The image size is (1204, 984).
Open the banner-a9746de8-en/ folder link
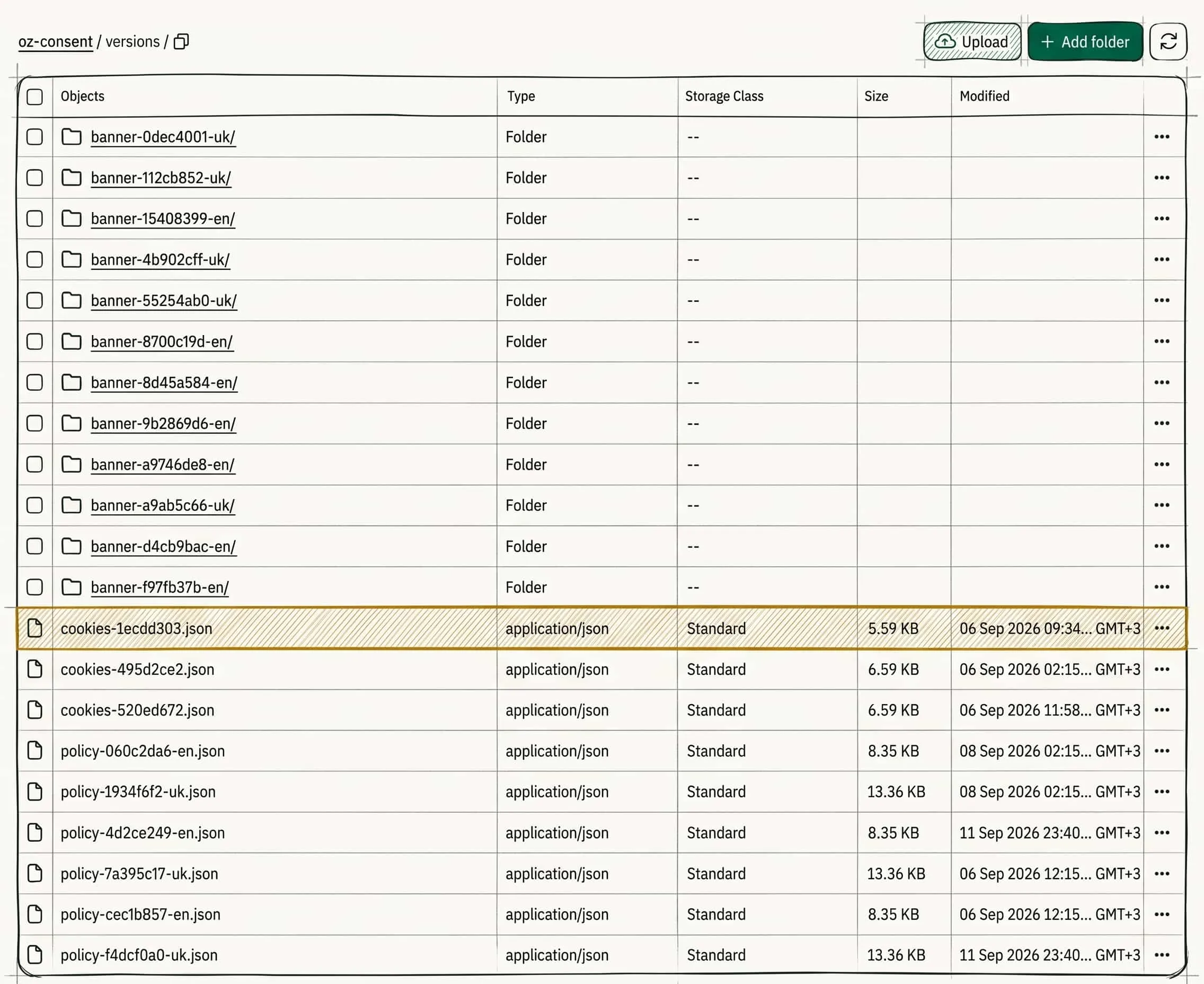click(163, 464)
